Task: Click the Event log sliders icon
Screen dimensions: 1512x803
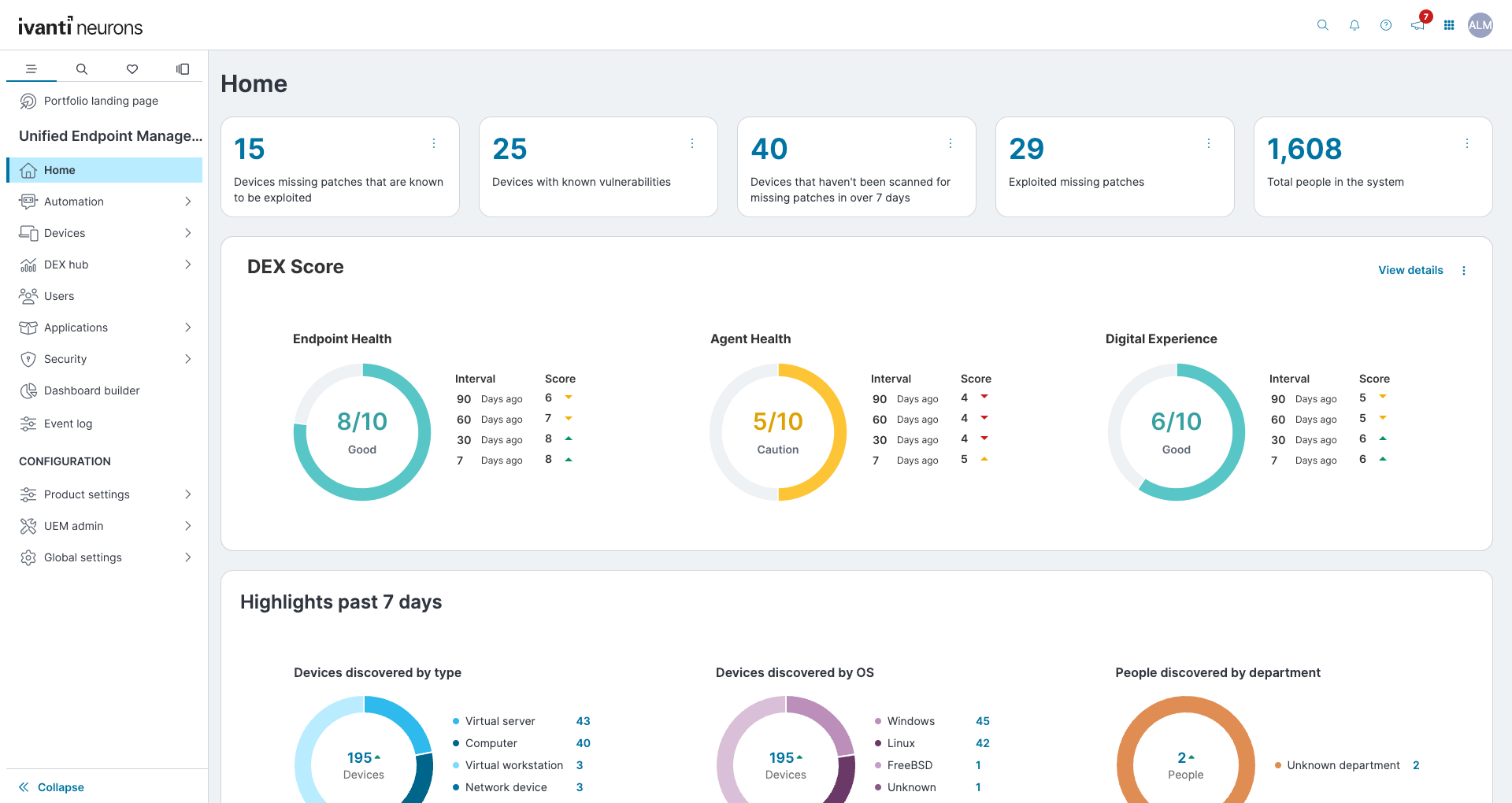Action: [28, 424]
